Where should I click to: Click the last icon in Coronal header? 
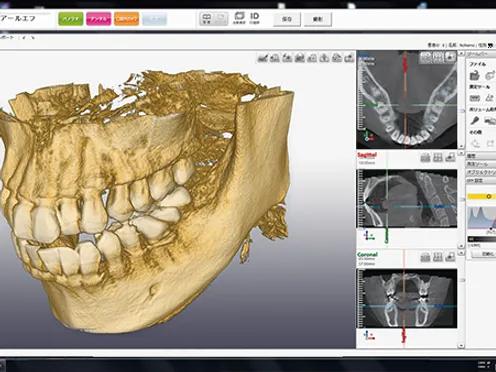450,257
